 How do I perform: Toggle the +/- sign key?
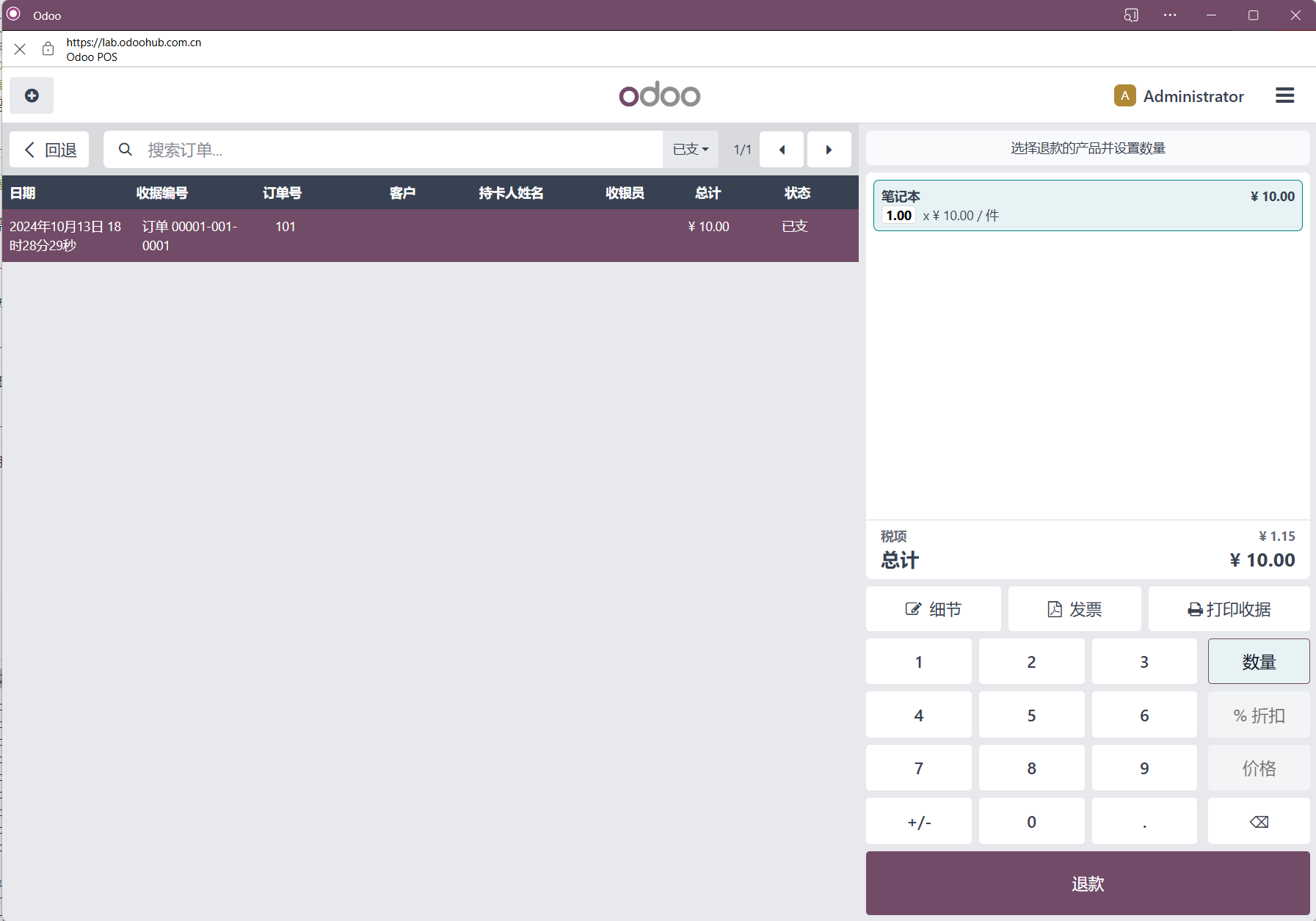click(919, 821)
